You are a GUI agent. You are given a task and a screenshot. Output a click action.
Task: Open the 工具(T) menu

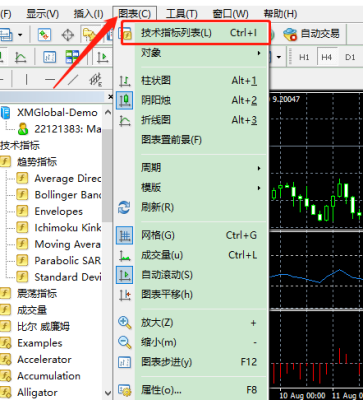tap(182, 14)
